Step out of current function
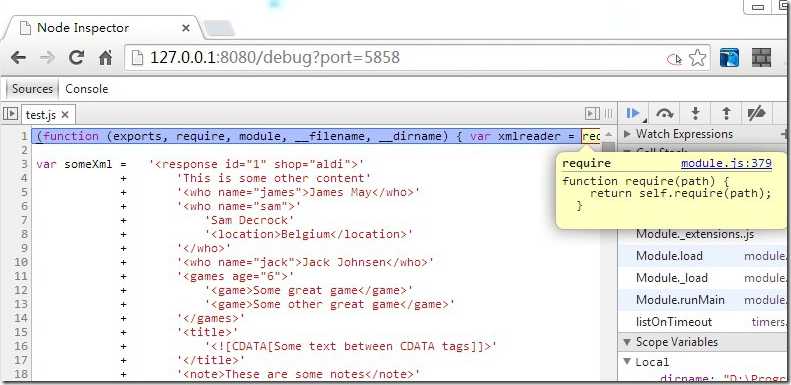 point(726,114)
